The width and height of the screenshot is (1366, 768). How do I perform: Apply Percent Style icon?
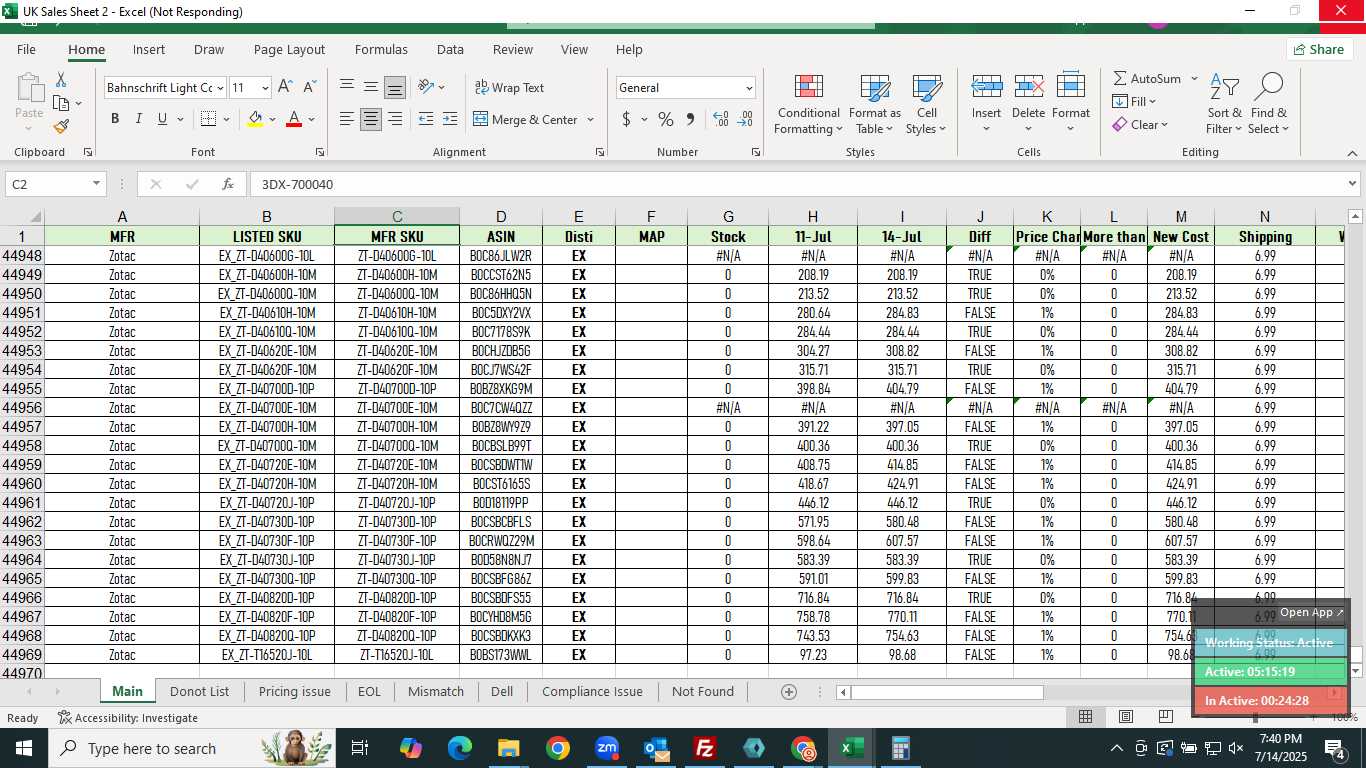666,119
